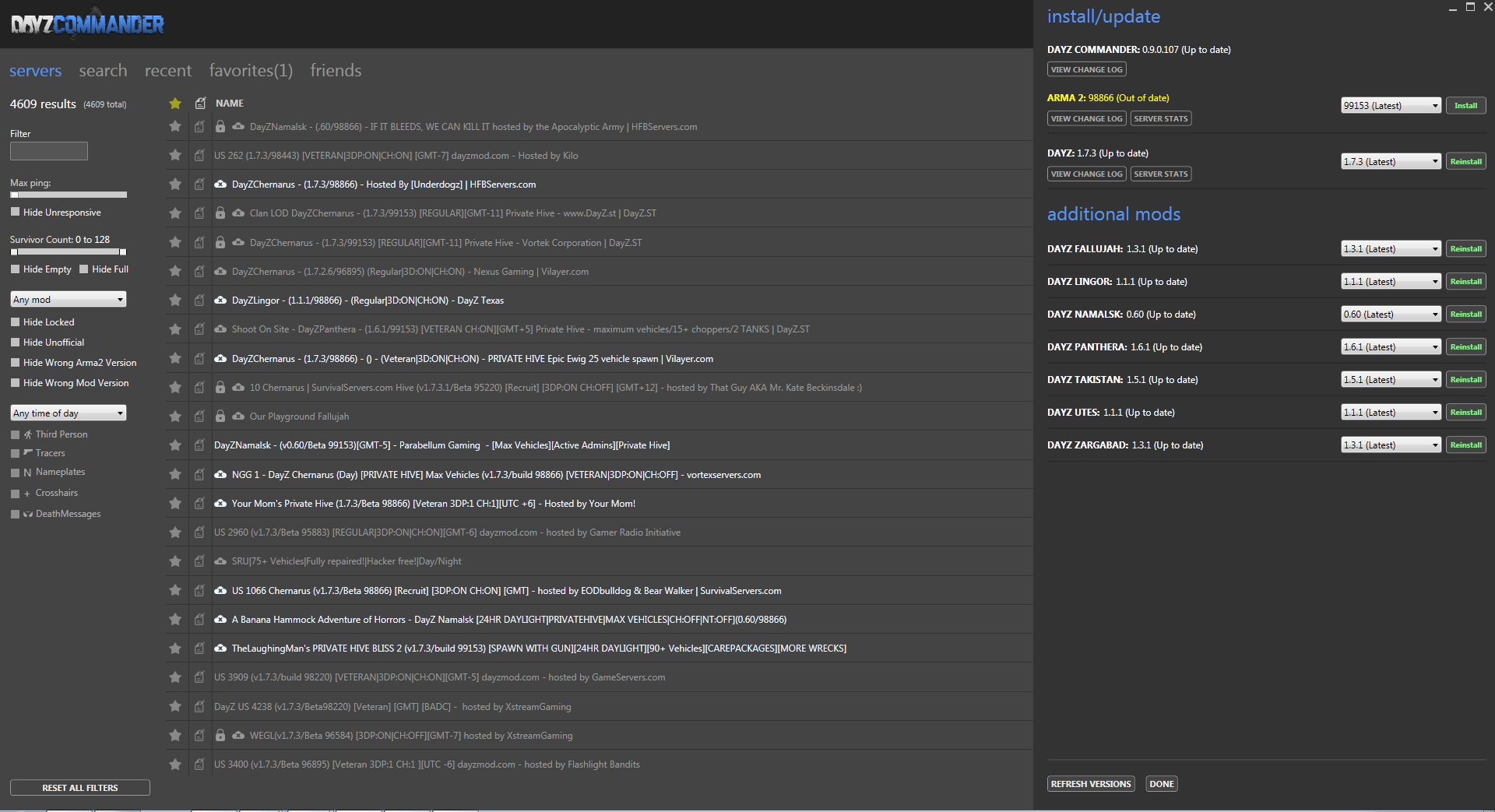Open DAYZ NAMALSK 0.60 version dropdown

point(1391,315)
